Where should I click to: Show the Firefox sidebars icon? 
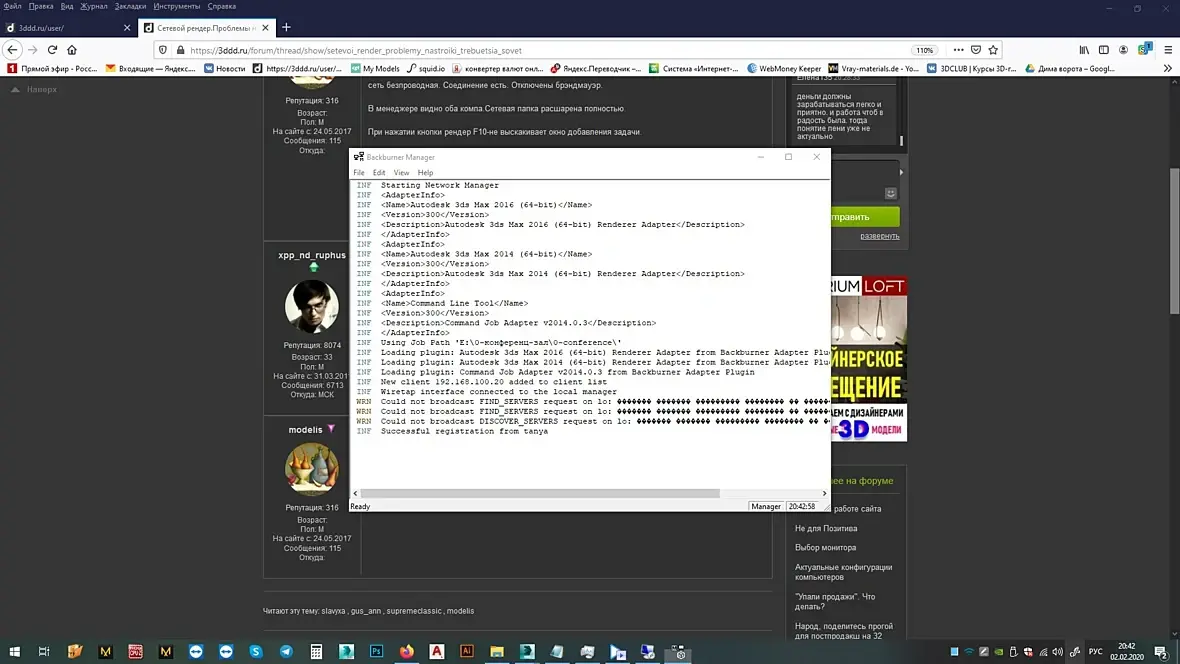point(1104,50)
